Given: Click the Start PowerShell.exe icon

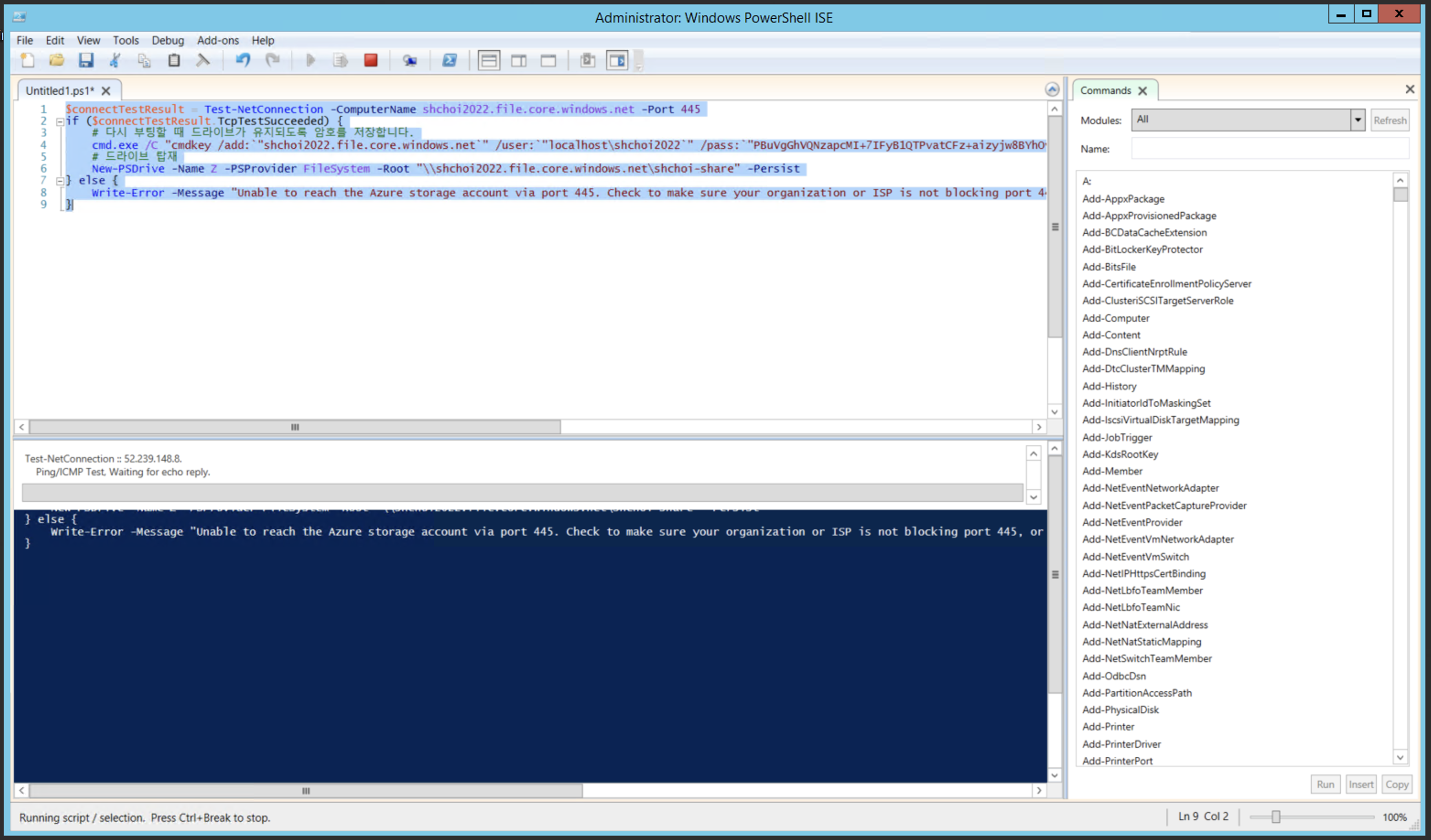Looking at the screenshot, I should tap(449, 60).
